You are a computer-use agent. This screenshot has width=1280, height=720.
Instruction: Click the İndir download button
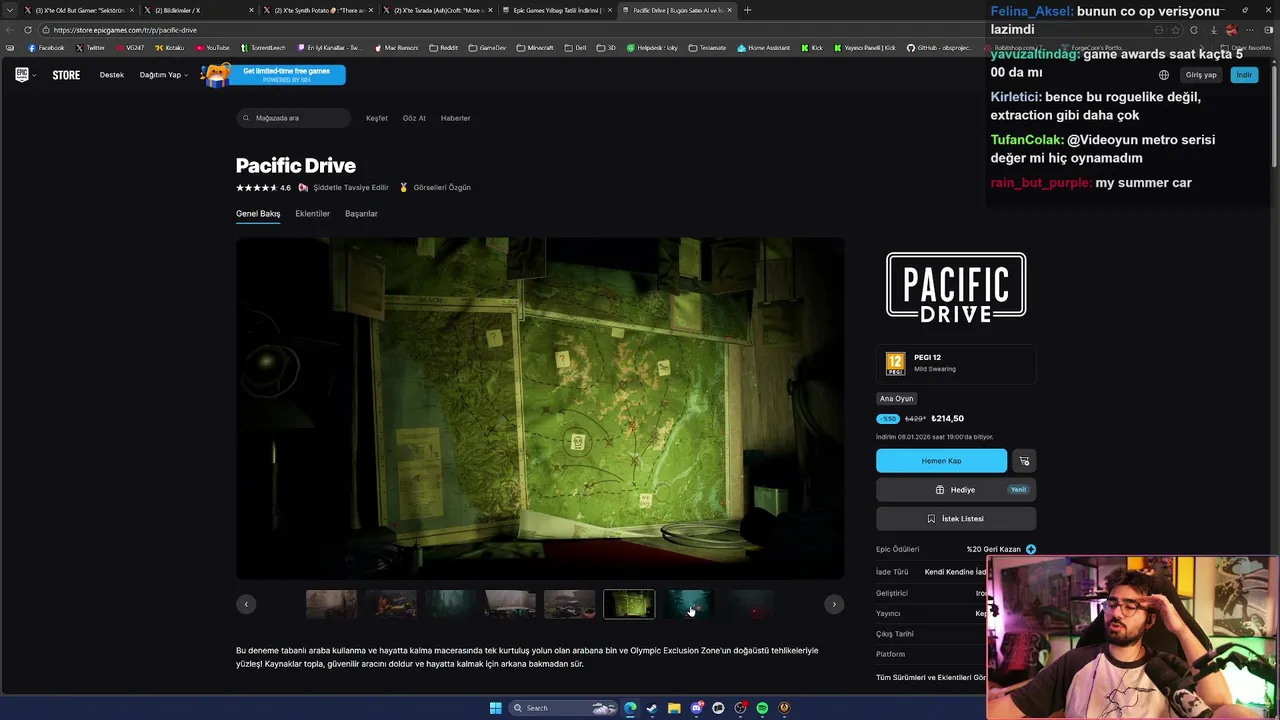coord(1244,75)
